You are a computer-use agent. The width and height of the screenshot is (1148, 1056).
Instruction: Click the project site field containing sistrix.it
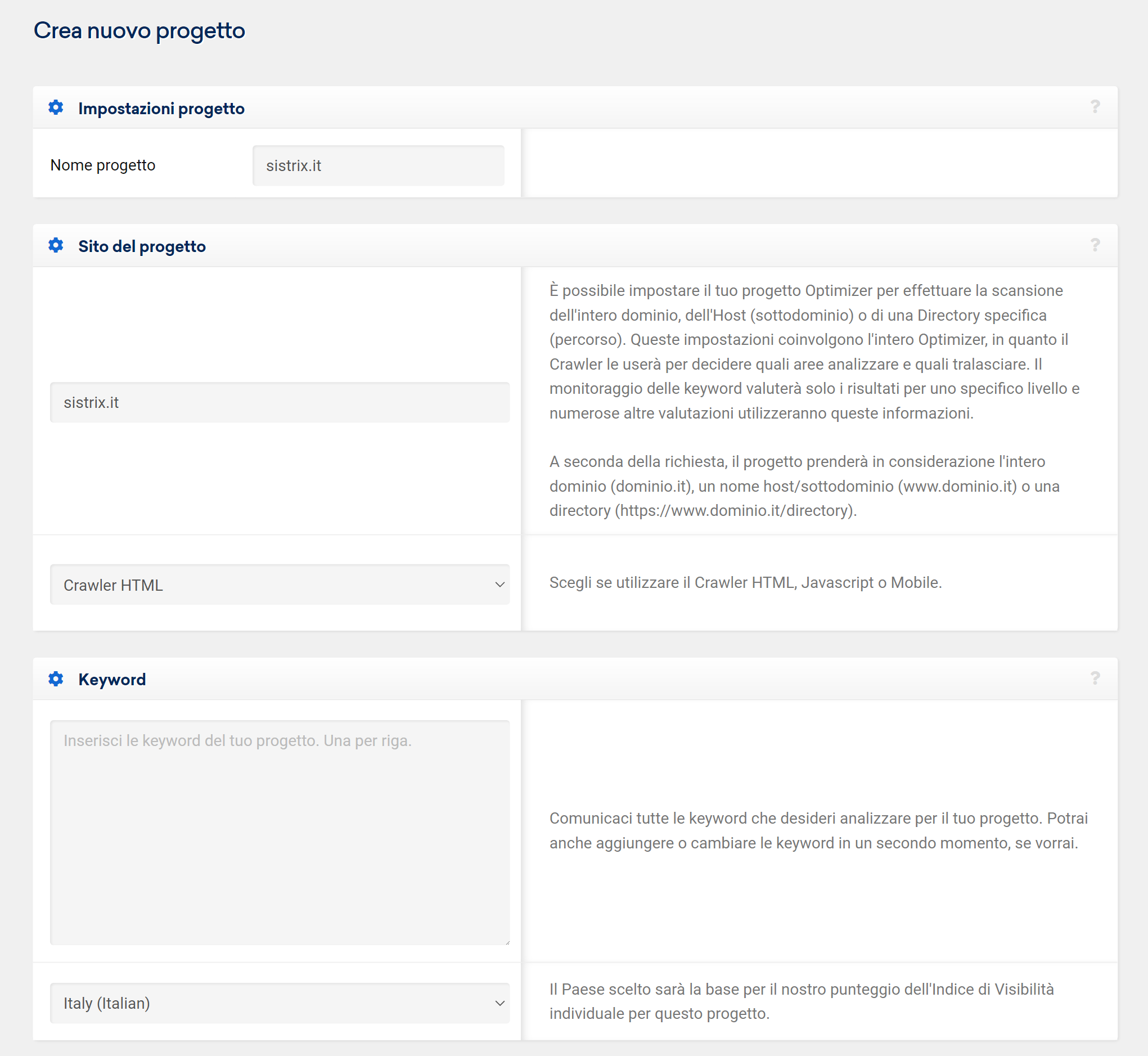point(280,402)
